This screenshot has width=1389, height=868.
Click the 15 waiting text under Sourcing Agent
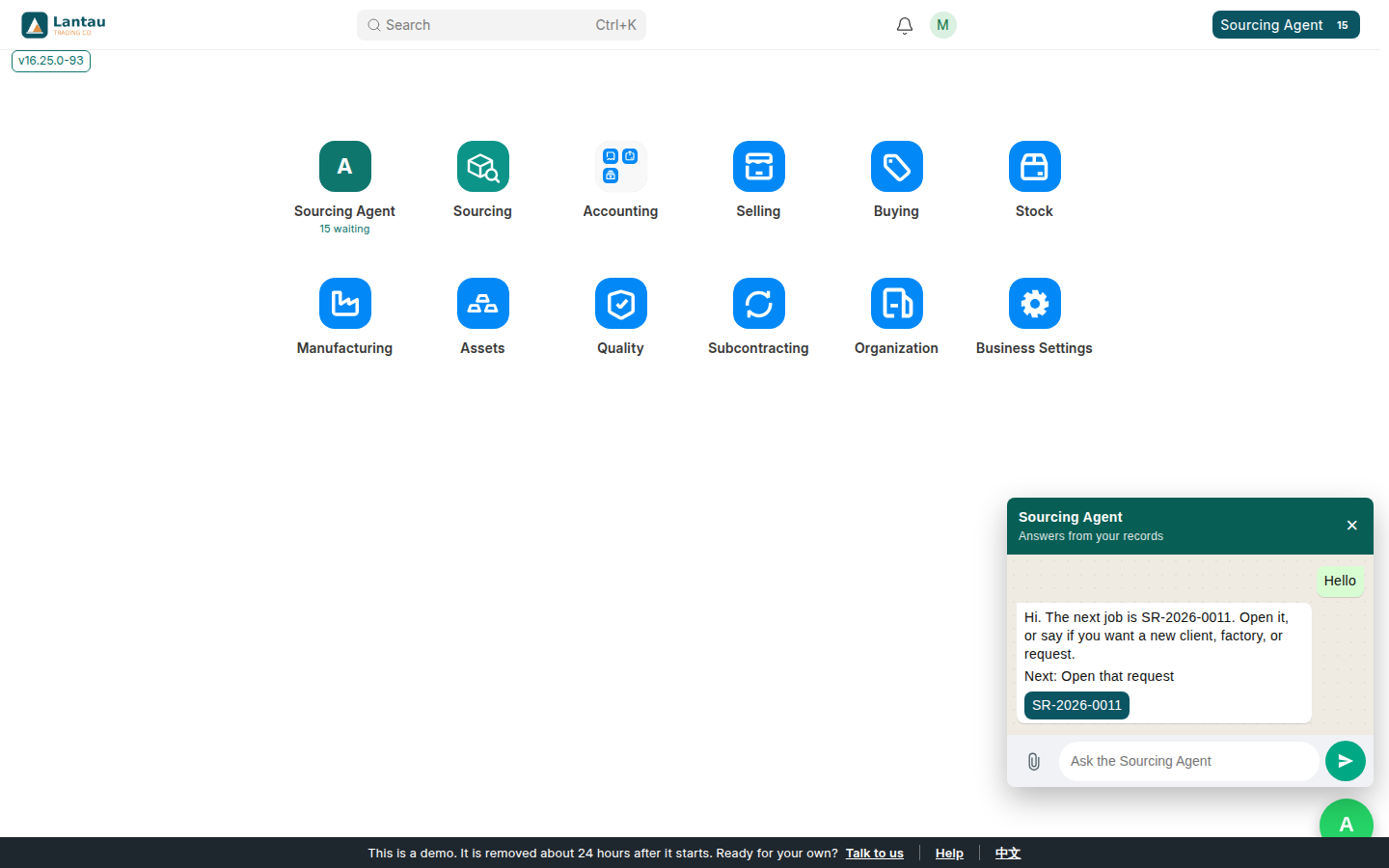[344, 230]
